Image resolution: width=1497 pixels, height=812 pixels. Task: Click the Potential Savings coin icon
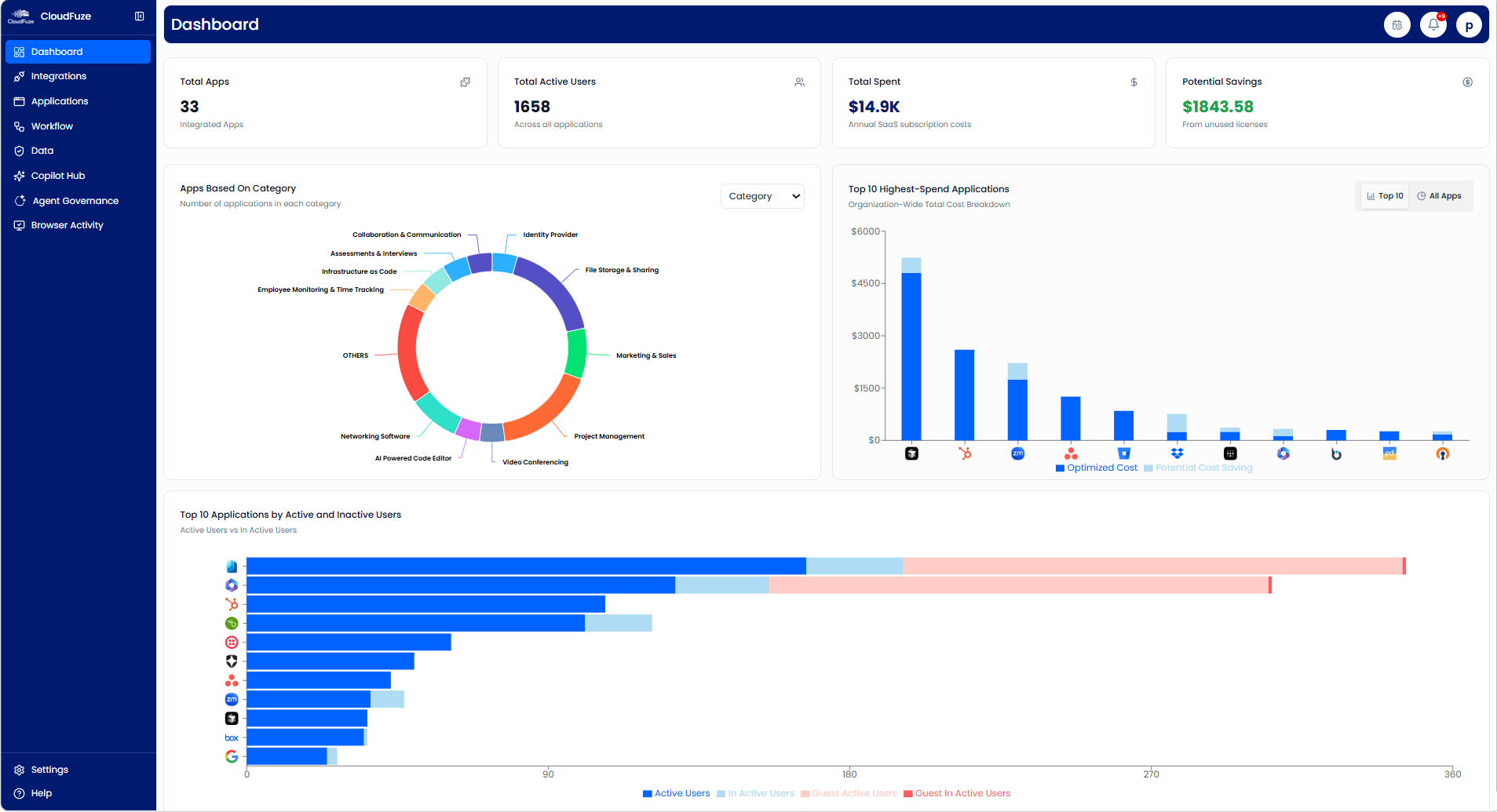(x=1468, y=82)
